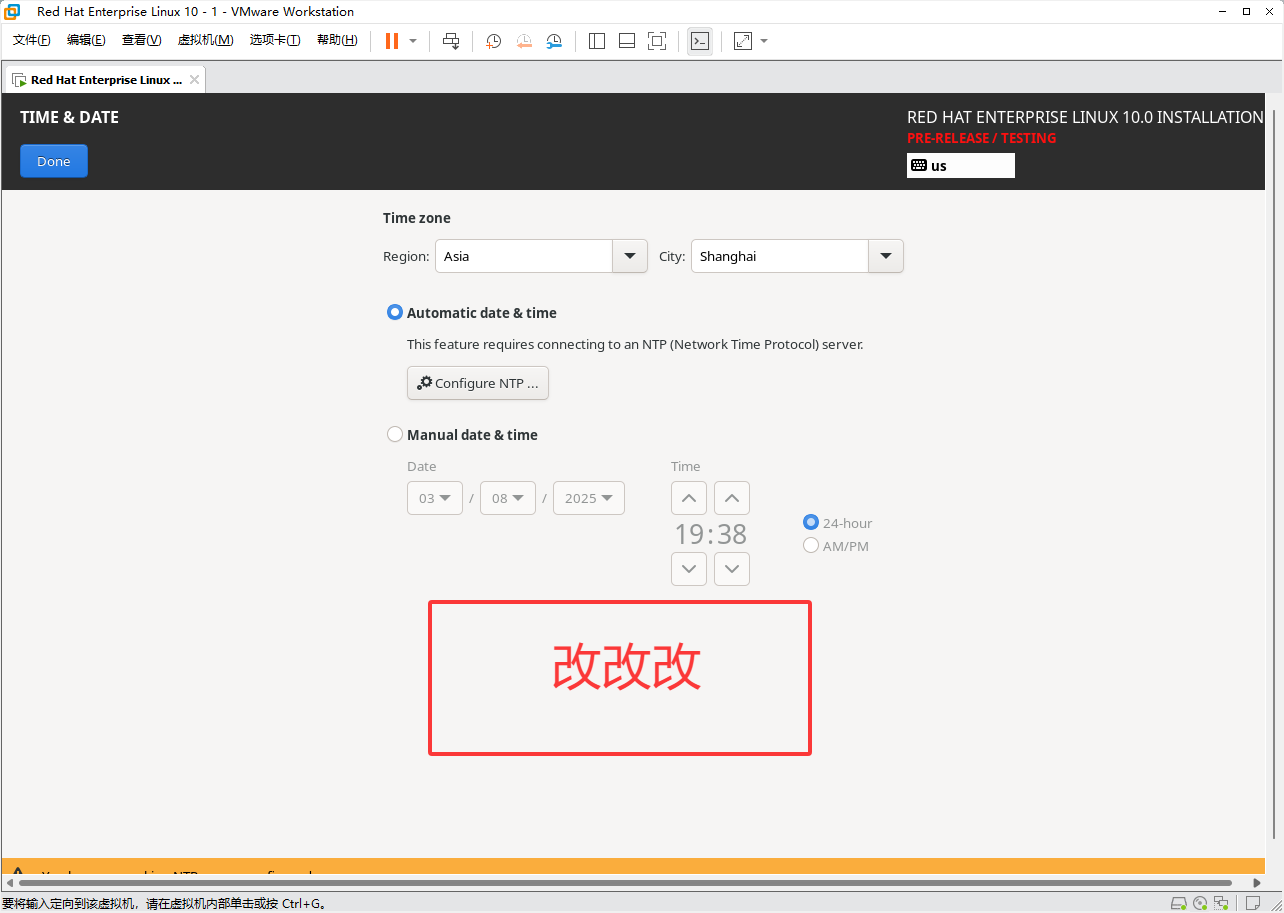Image resolution: width=1284 pixels, height=913 pixels.
Task: Click the time display 19:38
Action: [710, 534]
